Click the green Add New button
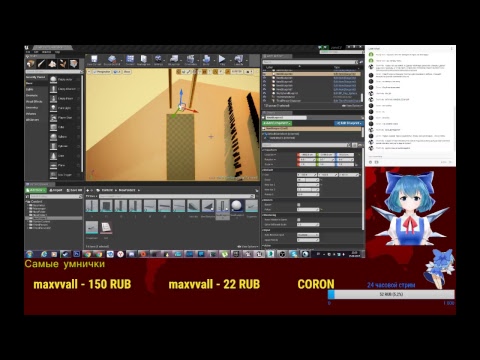Screen dimensions: 480x360 35,190
